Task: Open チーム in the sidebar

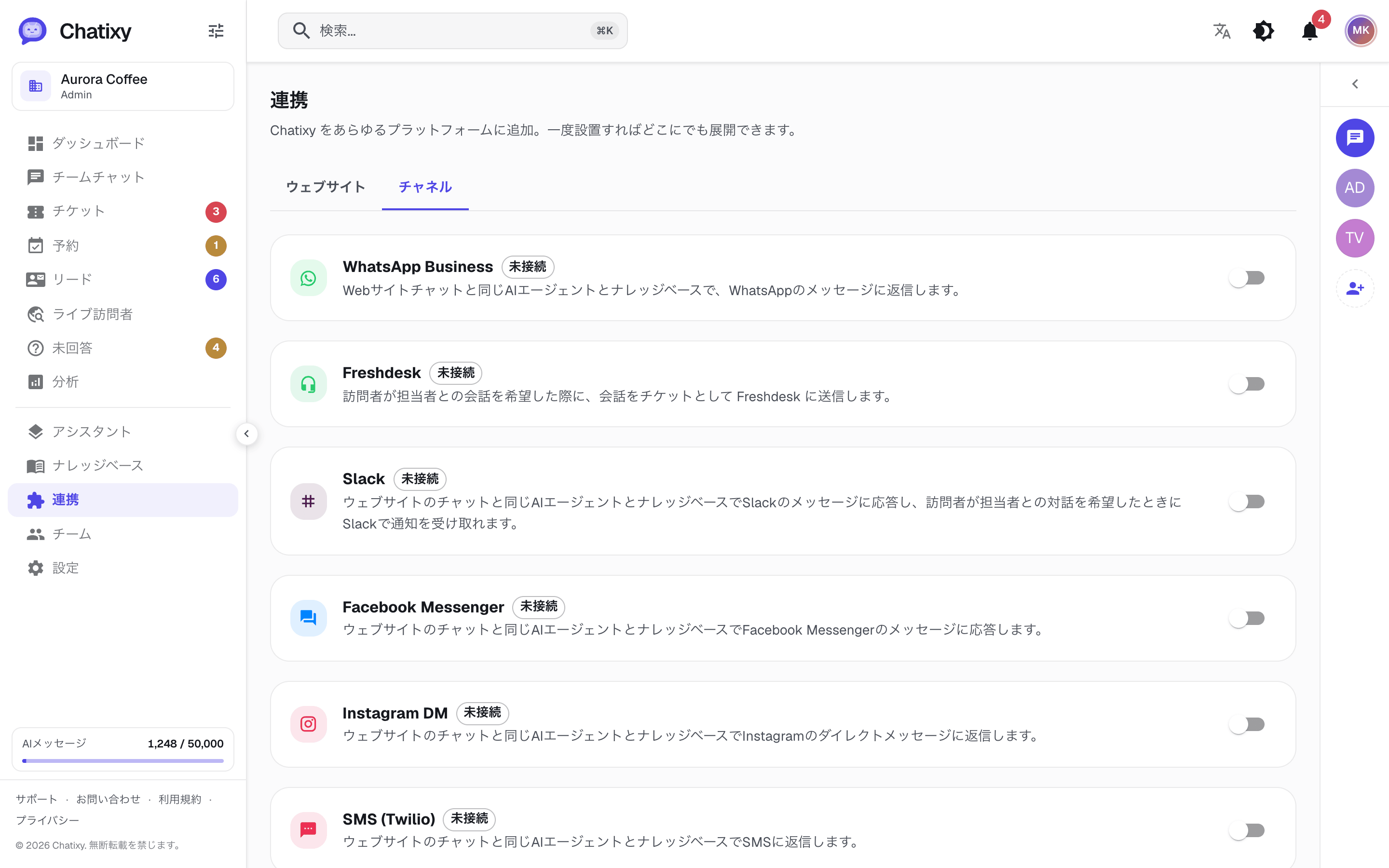Action: [123, 534]
